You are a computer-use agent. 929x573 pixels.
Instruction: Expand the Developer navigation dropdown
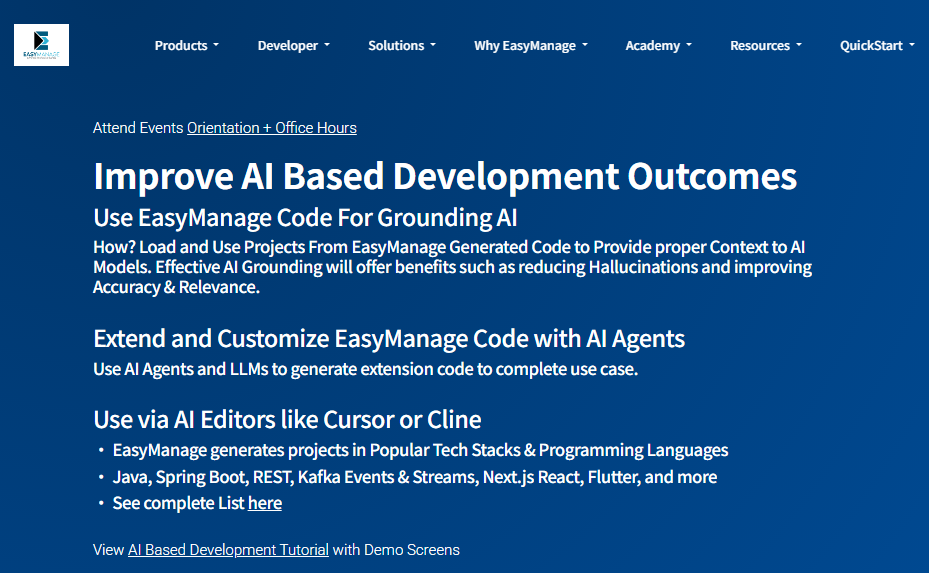[x=293, y=46]
